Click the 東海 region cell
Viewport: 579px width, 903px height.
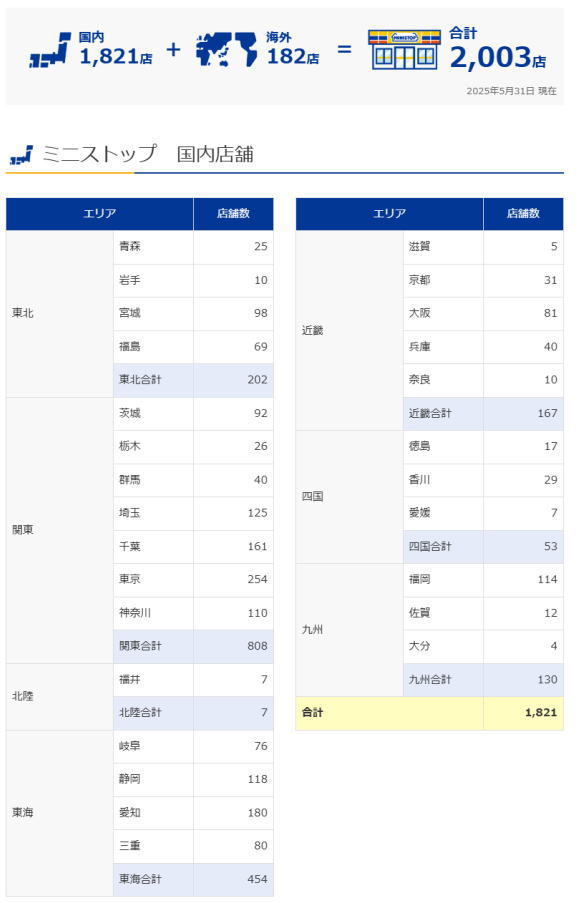pyautogui.click(x=59, y=813)
